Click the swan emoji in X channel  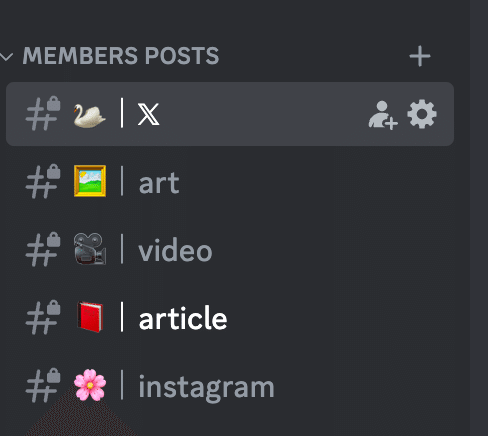pyautogui.click(x=89, y=115)
